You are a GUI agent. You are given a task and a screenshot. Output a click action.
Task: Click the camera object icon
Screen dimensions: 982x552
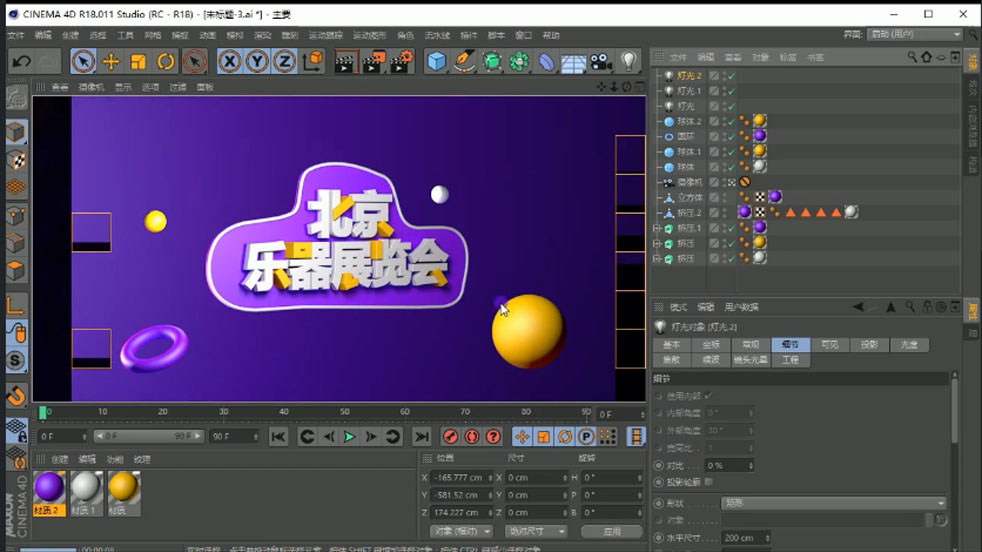(601, 61)
